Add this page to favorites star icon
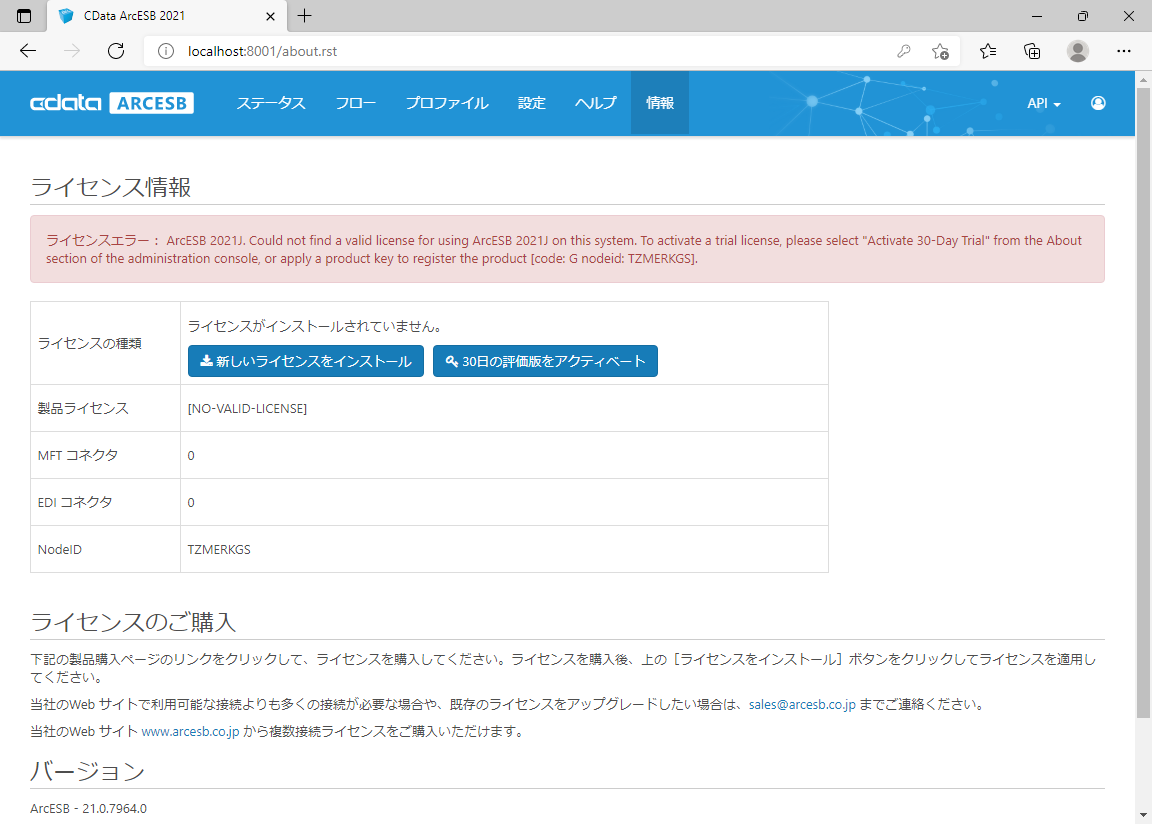Viewport: 1152px width, 824px height. coord(940,51)
